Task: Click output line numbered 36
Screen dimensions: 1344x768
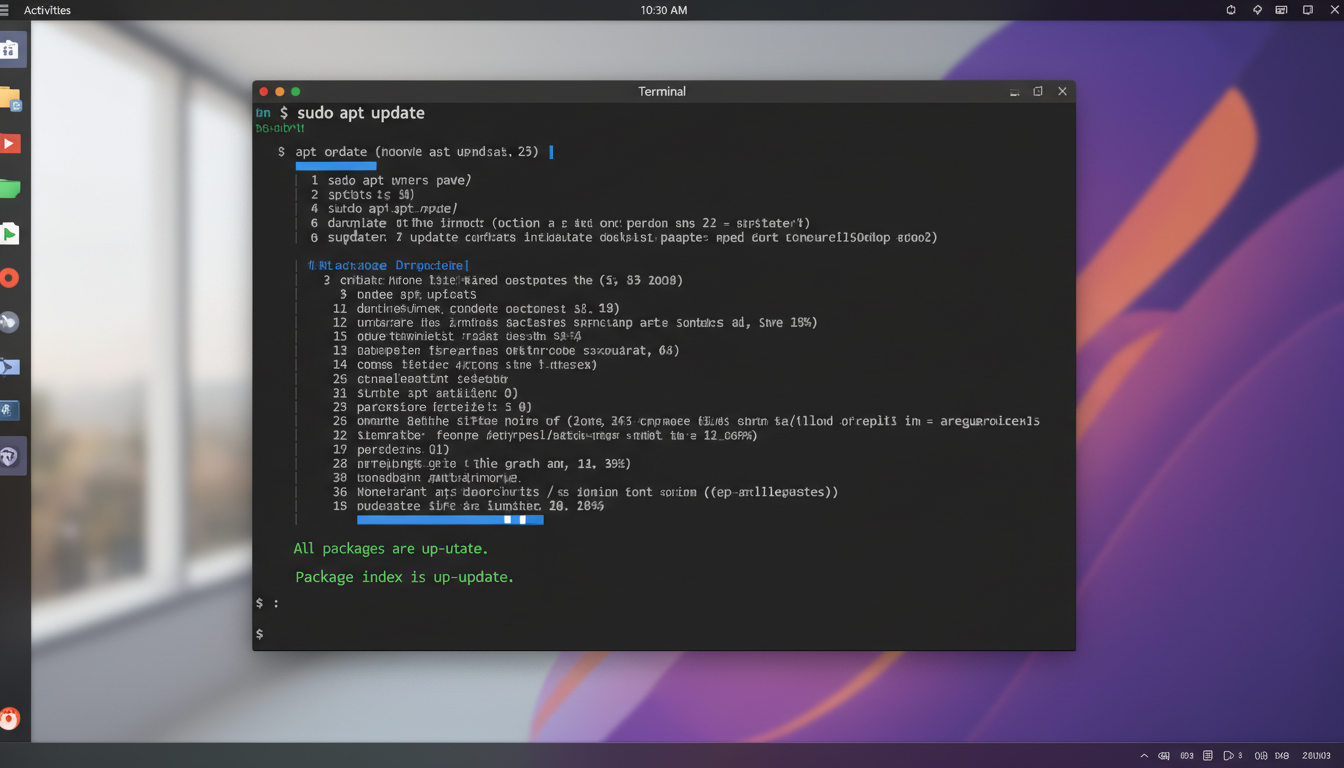Action: pyautogui.click(x=585, y=492)
